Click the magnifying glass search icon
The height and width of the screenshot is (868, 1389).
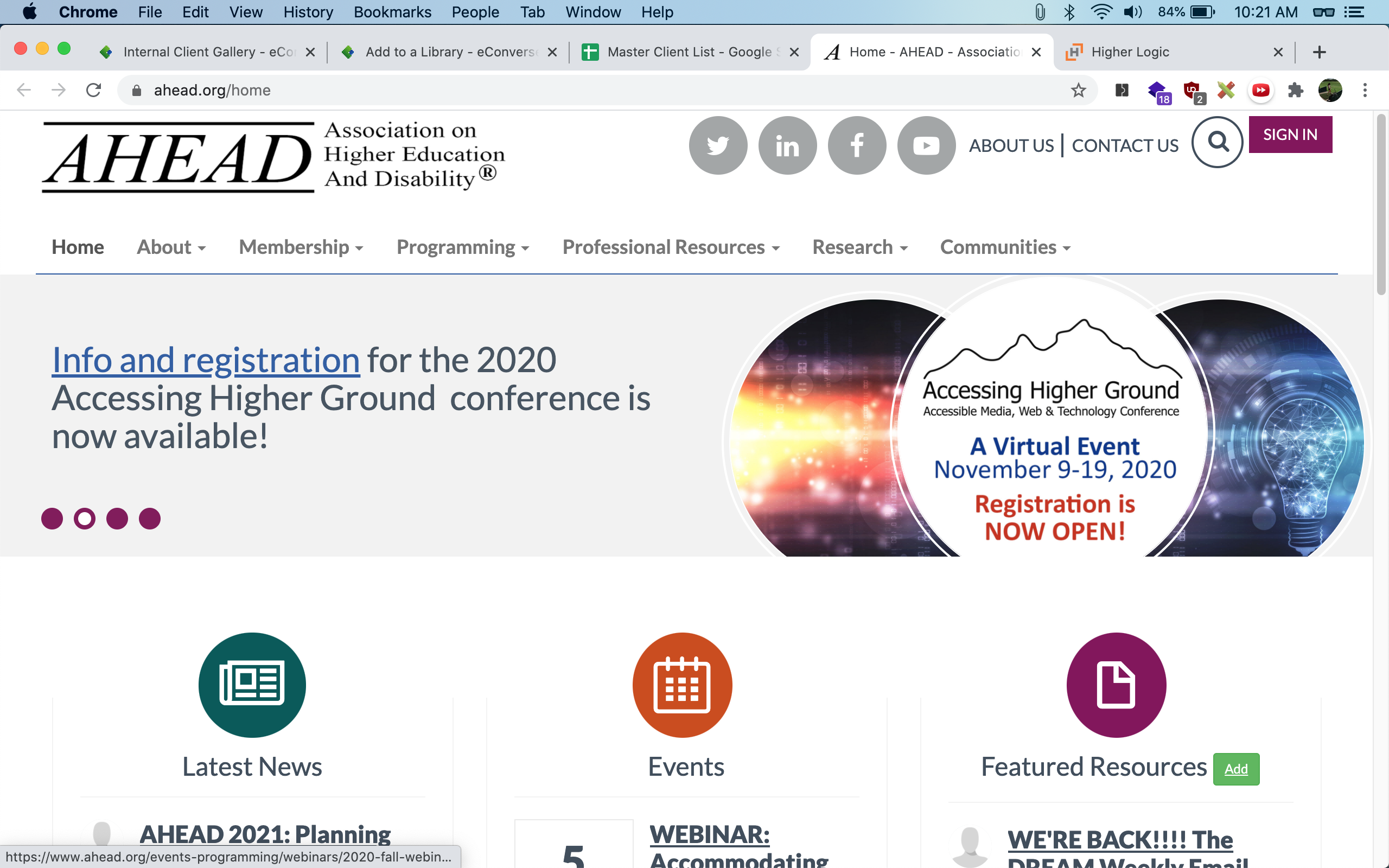[1217, 142]
